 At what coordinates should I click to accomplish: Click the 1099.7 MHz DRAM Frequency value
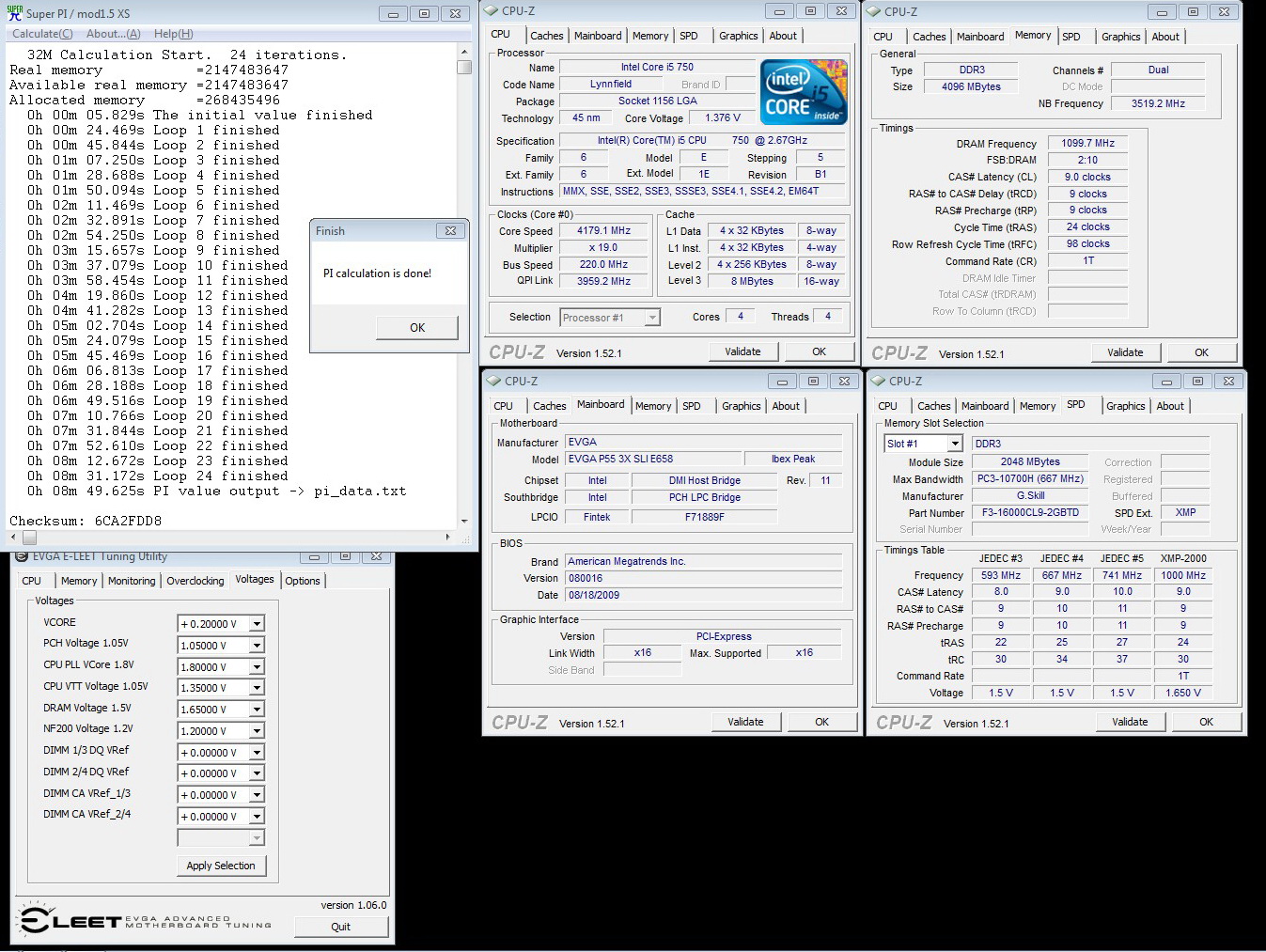coord(1087,144)
